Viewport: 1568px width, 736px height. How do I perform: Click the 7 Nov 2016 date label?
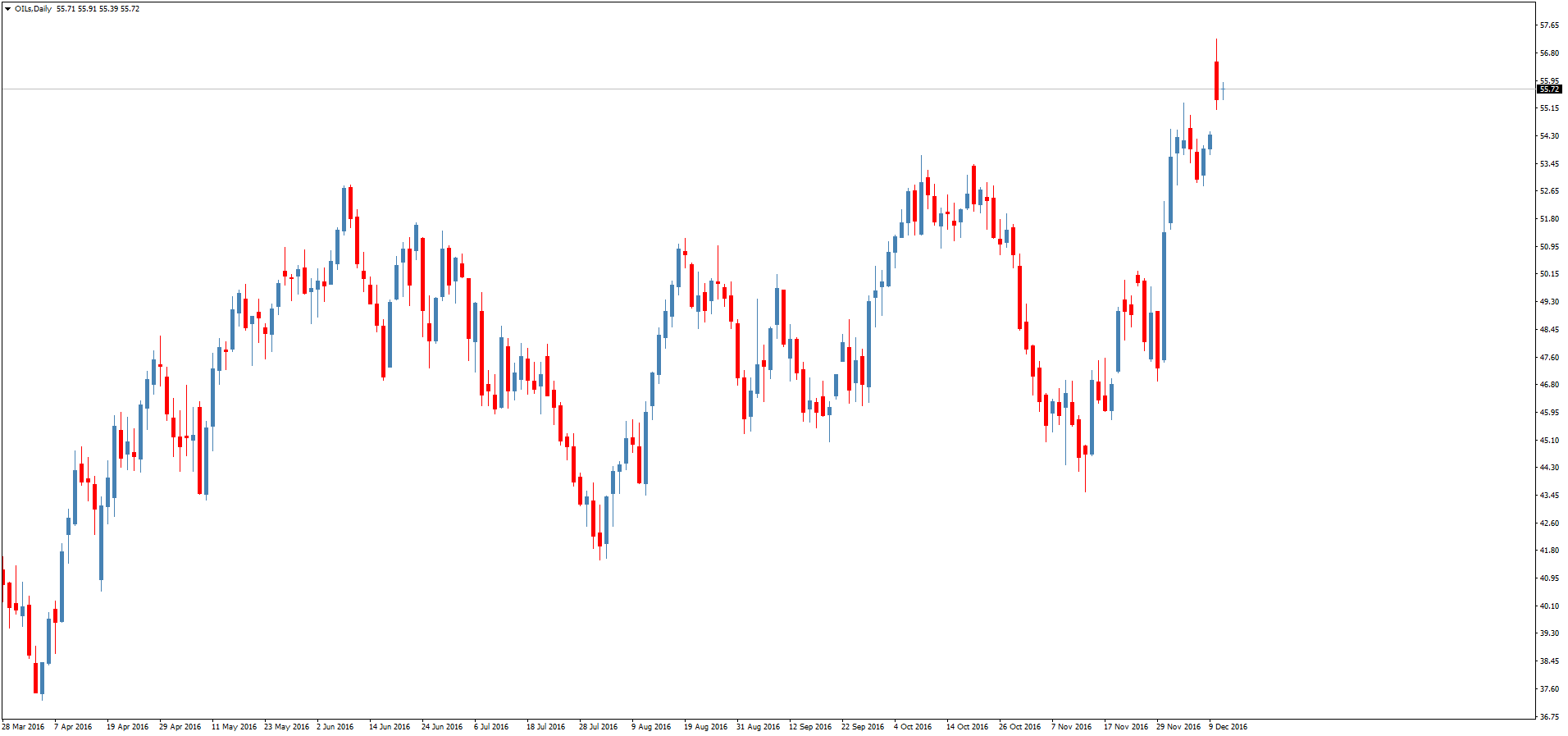(1071, 727)
